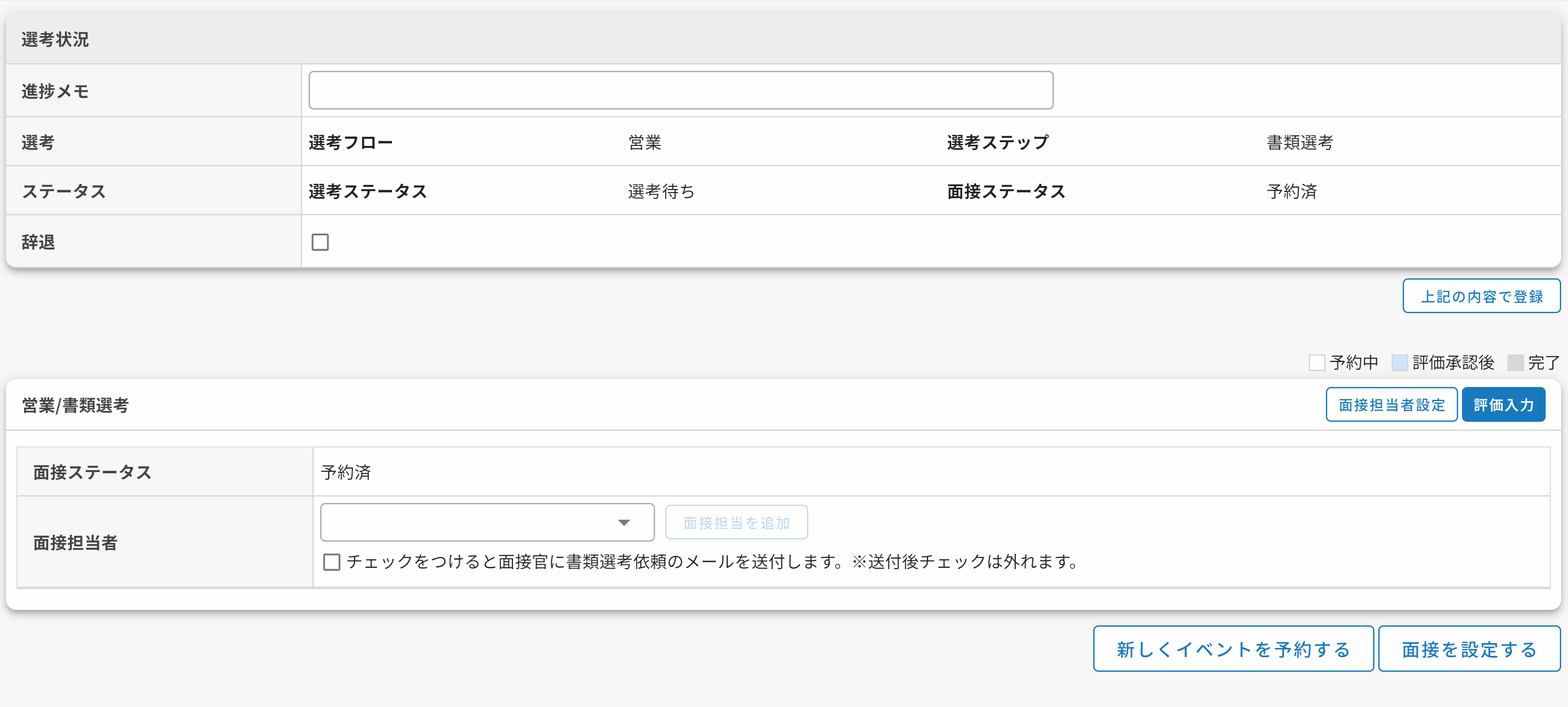Image resolution: width=1568 pixels, height=707 pixels.
Task: Click the 予約済 text beside 面接ステータス in lower panel
Action: [346, 472]
